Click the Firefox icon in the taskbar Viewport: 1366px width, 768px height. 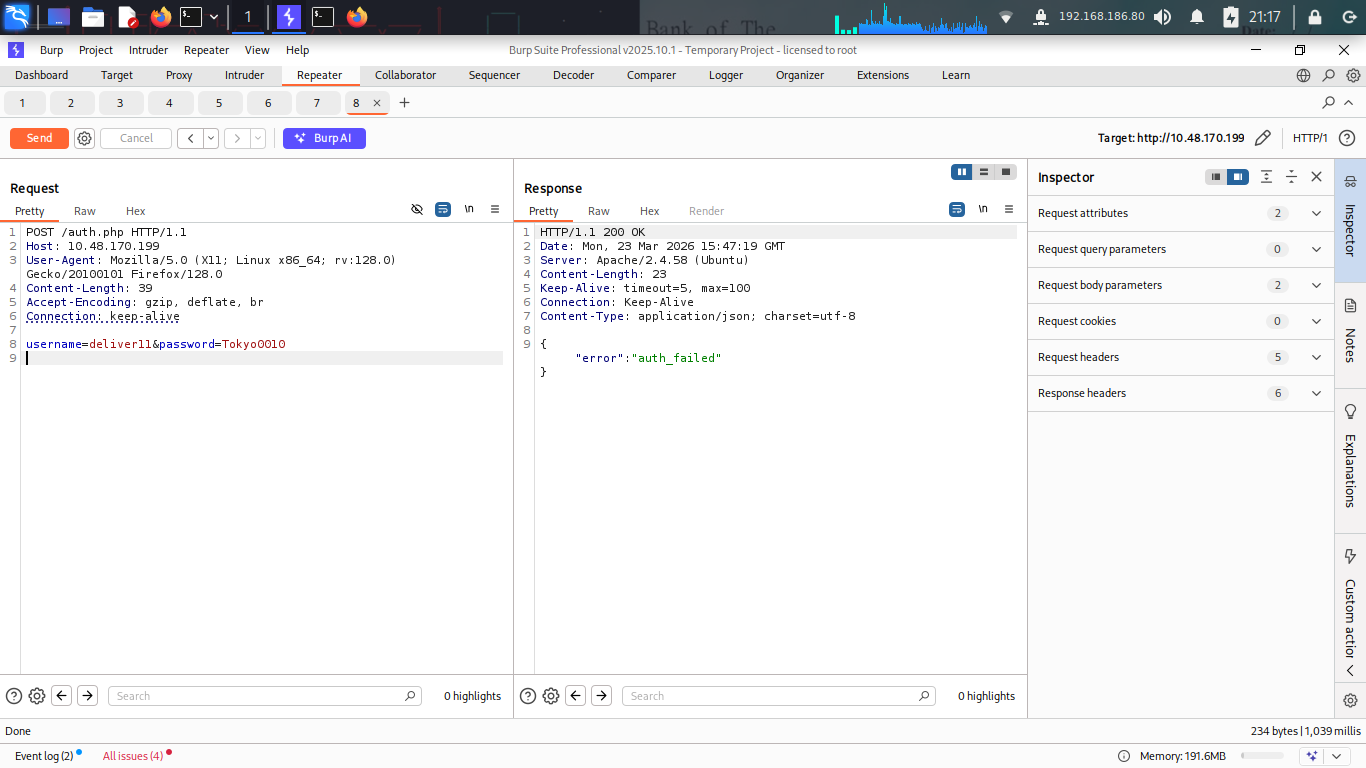(x=160, y=17)
